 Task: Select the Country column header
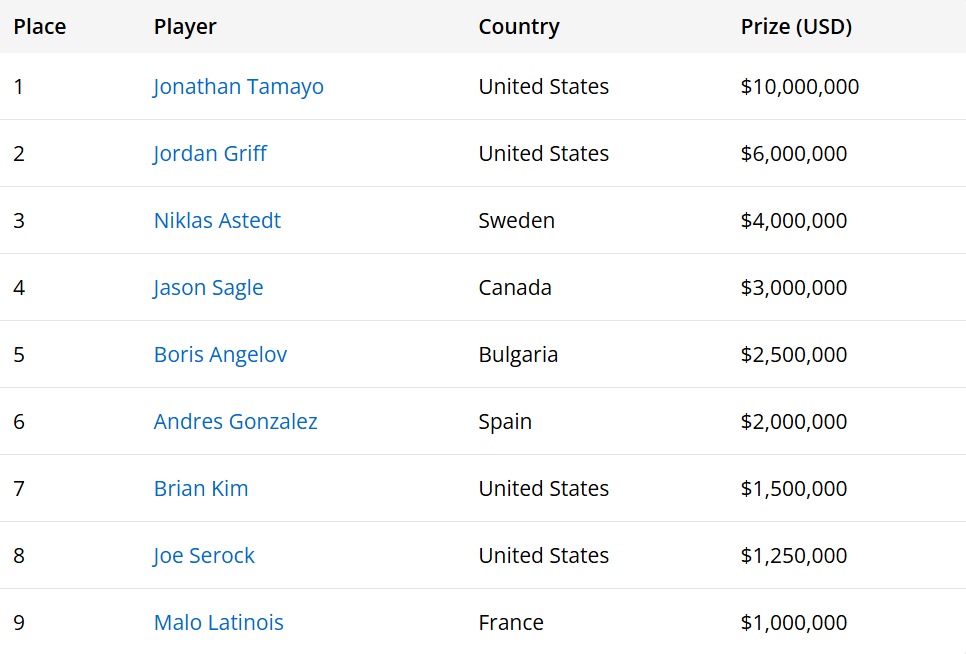click(519, 27)
